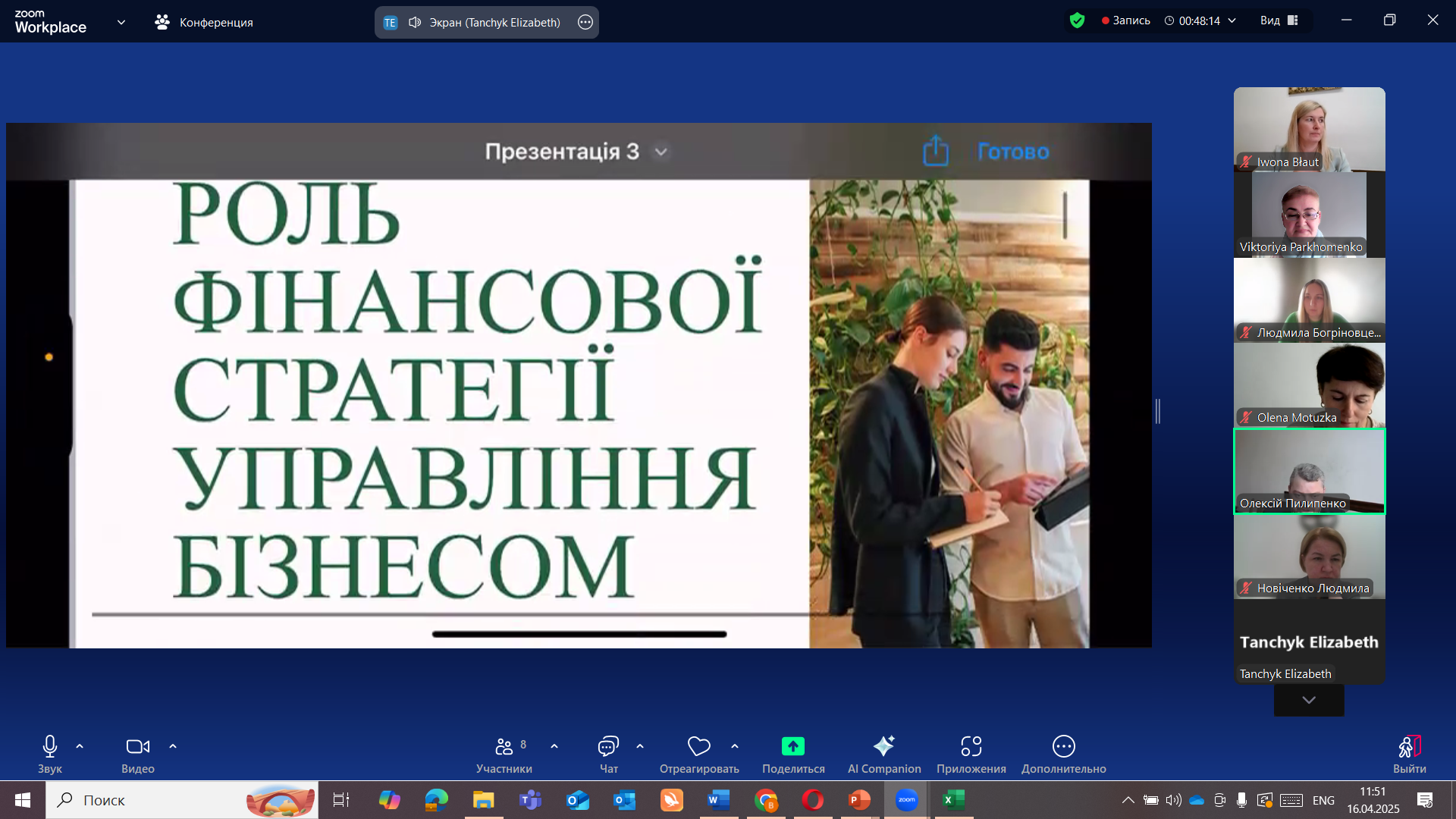Screen dimensions: 1456x819
Task: Open the Participants list icon
Action: (x=504, y=746)
